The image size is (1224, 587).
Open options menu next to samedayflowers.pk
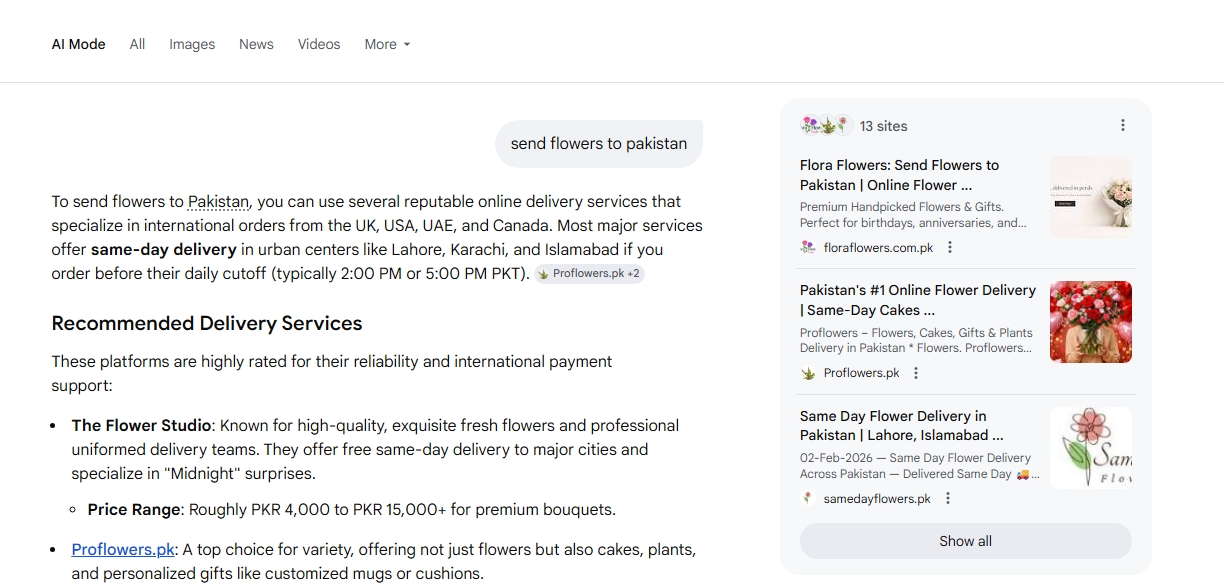tap(948, 499)
